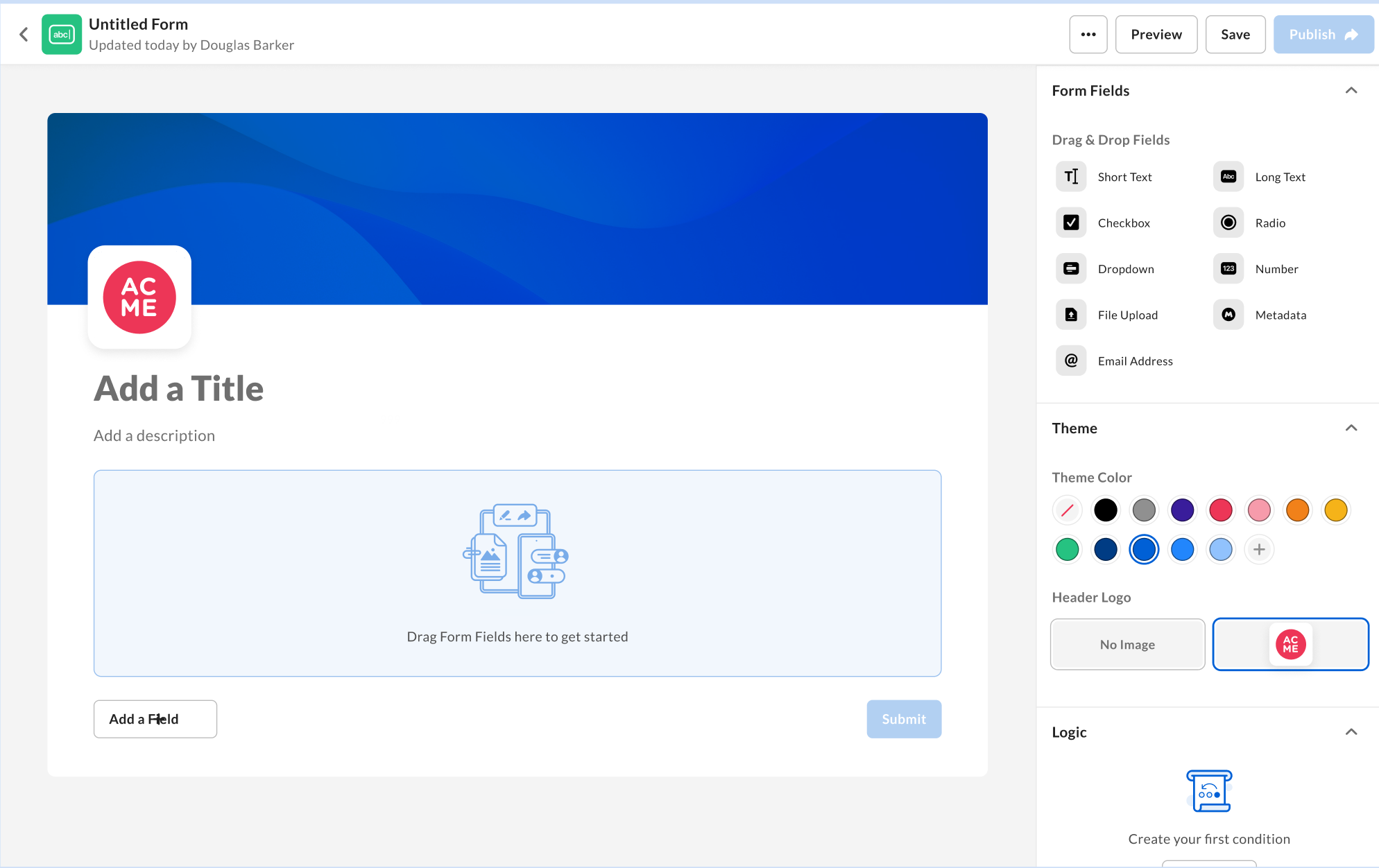Click the Short Text field icon
Screen dimensions: 1379x868
(1071, 177)
